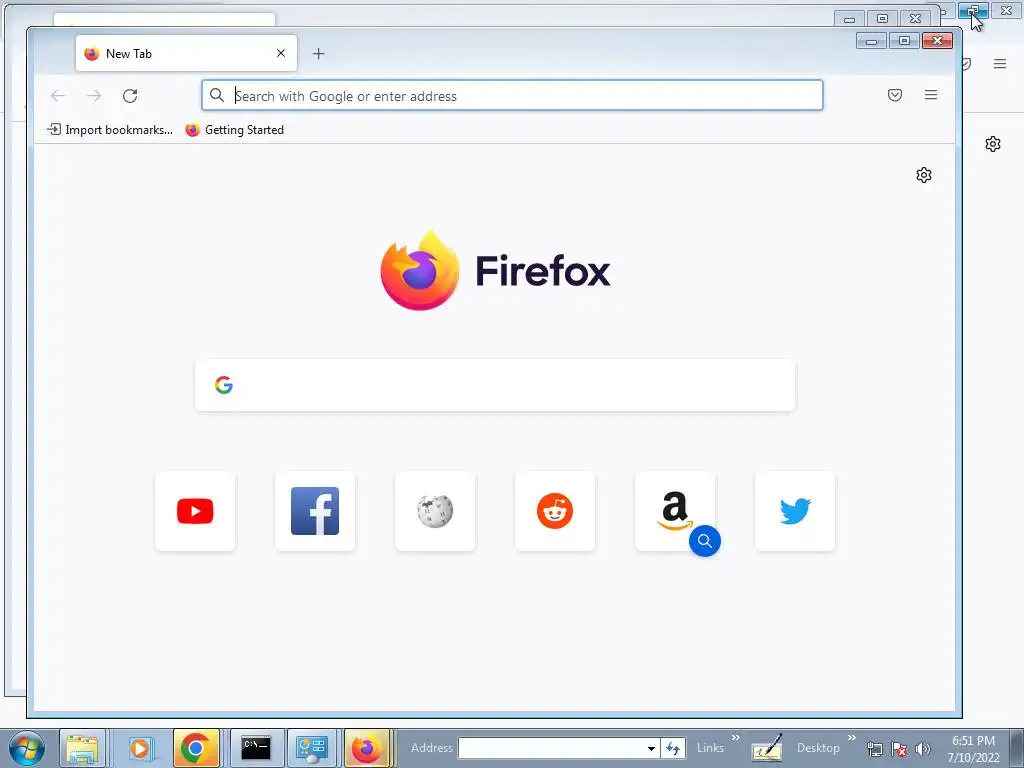Open the Reddit shortcut tile
This screenshot has width=1024, height=768.
(x=555, y=511)
